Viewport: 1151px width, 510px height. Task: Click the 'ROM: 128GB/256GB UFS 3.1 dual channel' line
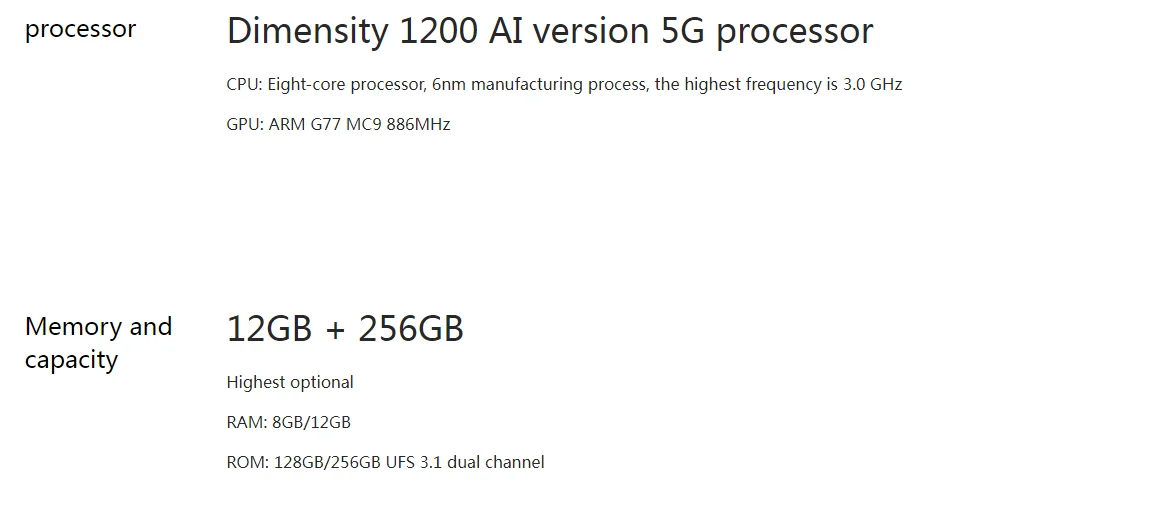[385, 463]
